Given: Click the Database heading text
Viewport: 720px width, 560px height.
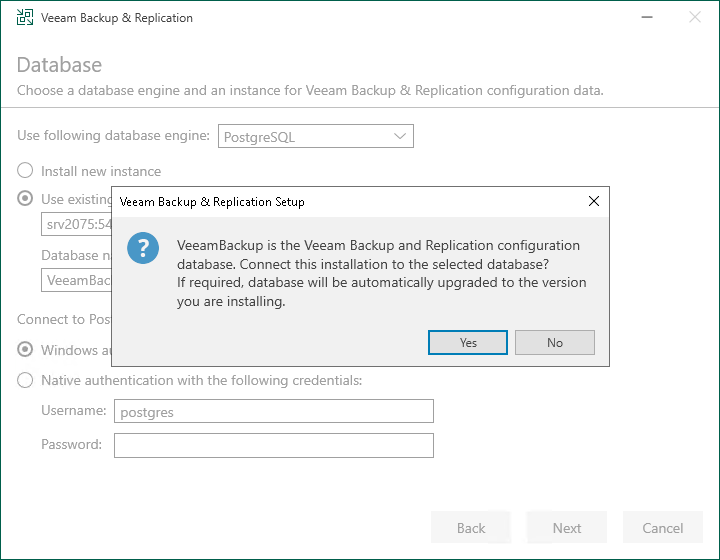Looking at the screenshot, I should click(x=59, y=65).
